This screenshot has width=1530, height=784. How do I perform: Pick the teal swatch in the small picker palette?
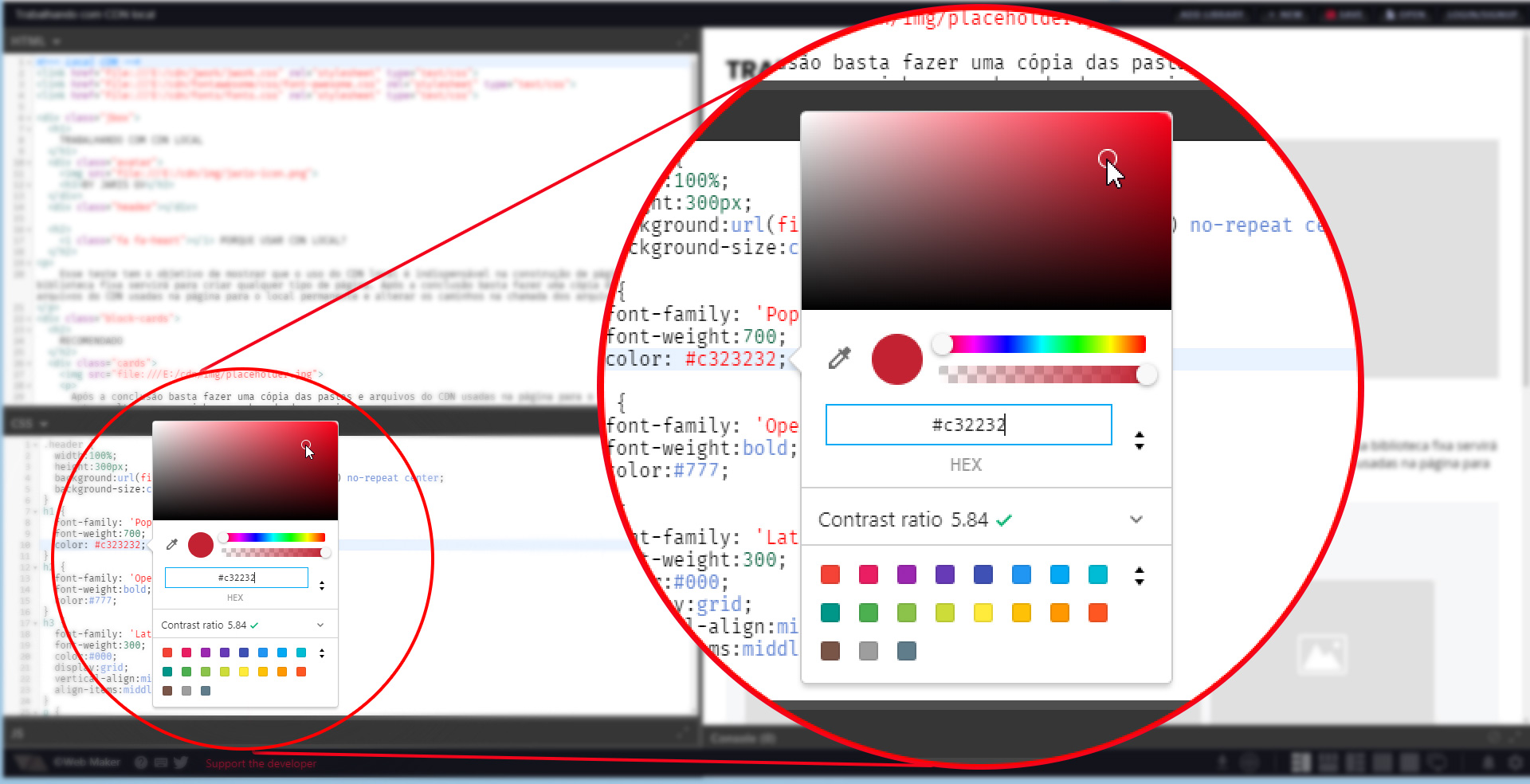(167, 672)
